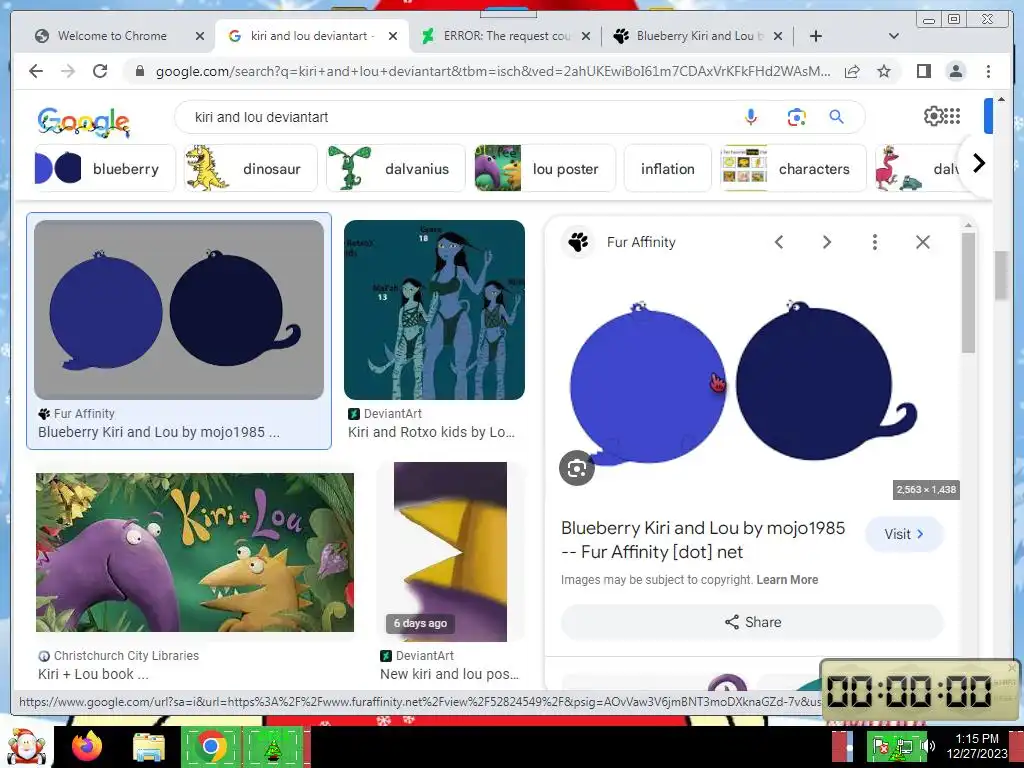Open Fur Affinity paw source icon

click(578, 242)
